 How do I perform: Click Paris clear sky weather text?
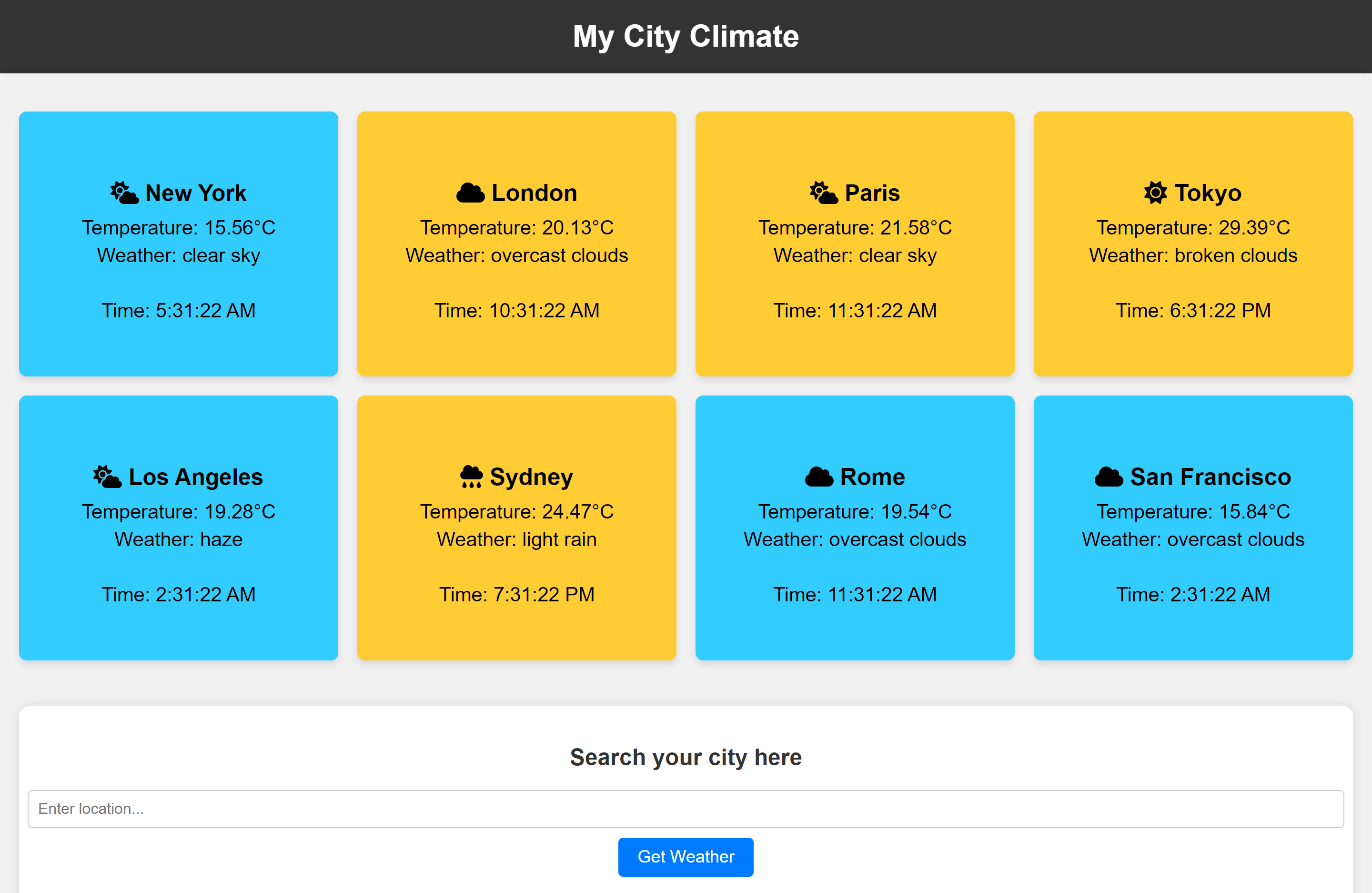[x=854, y=255]
